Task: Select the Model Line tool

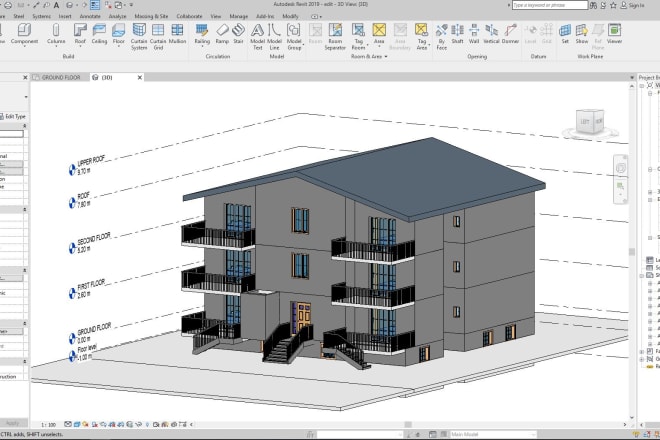Action: tap(274, 36)
